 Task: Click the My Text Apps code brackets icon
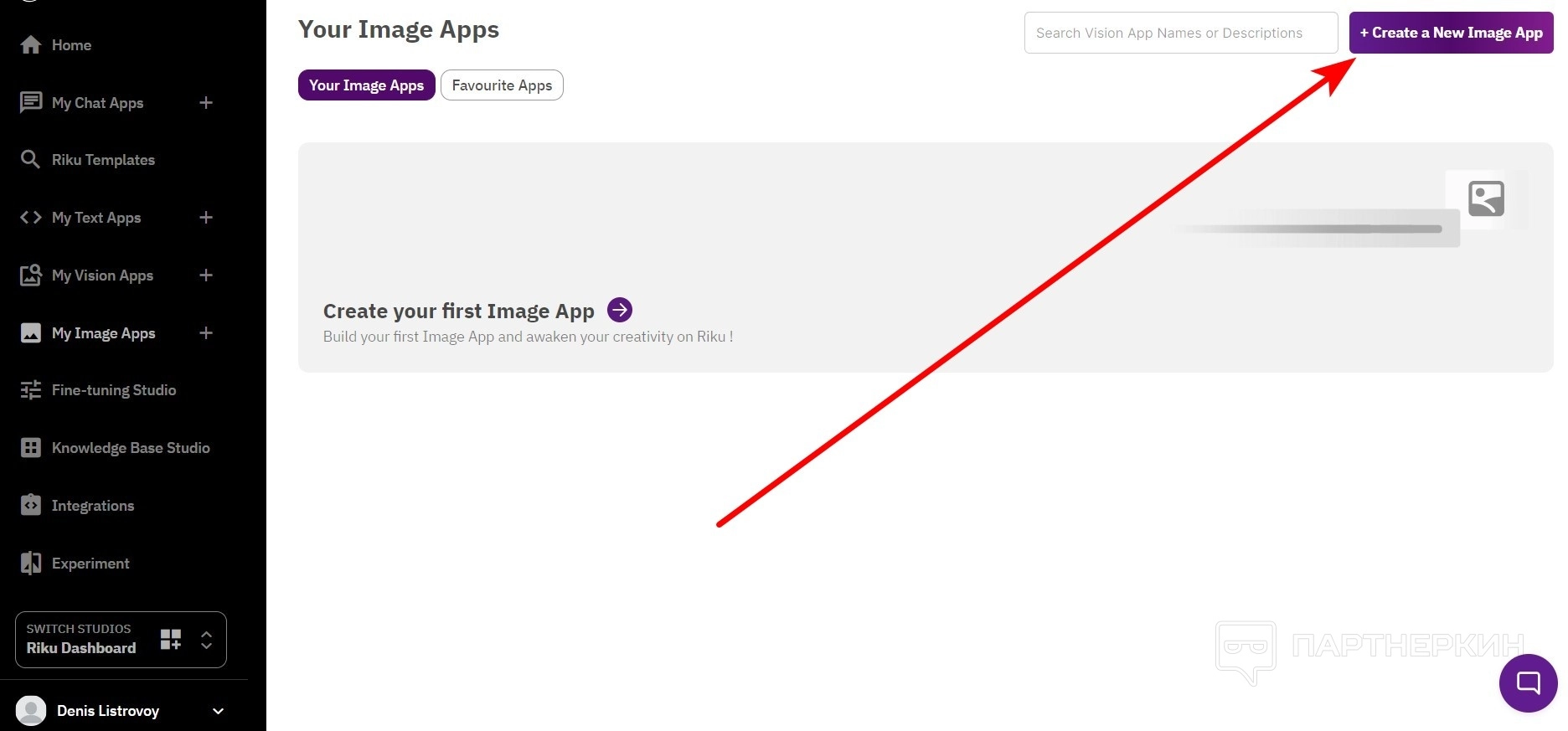pos(31,218)
